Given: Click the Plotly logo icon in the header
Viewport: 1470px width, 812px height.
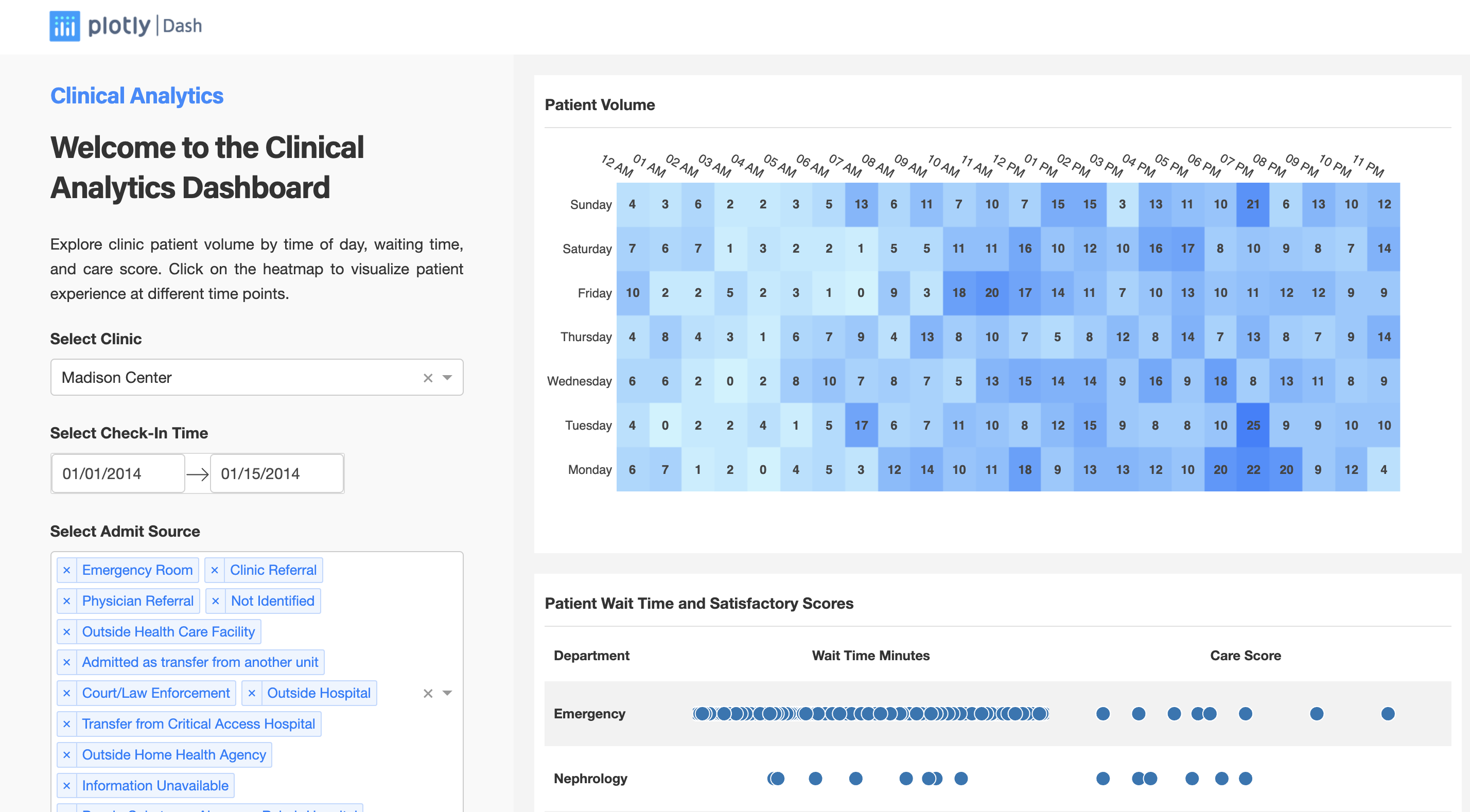Looking at the screenshot, I should [64, 26].
